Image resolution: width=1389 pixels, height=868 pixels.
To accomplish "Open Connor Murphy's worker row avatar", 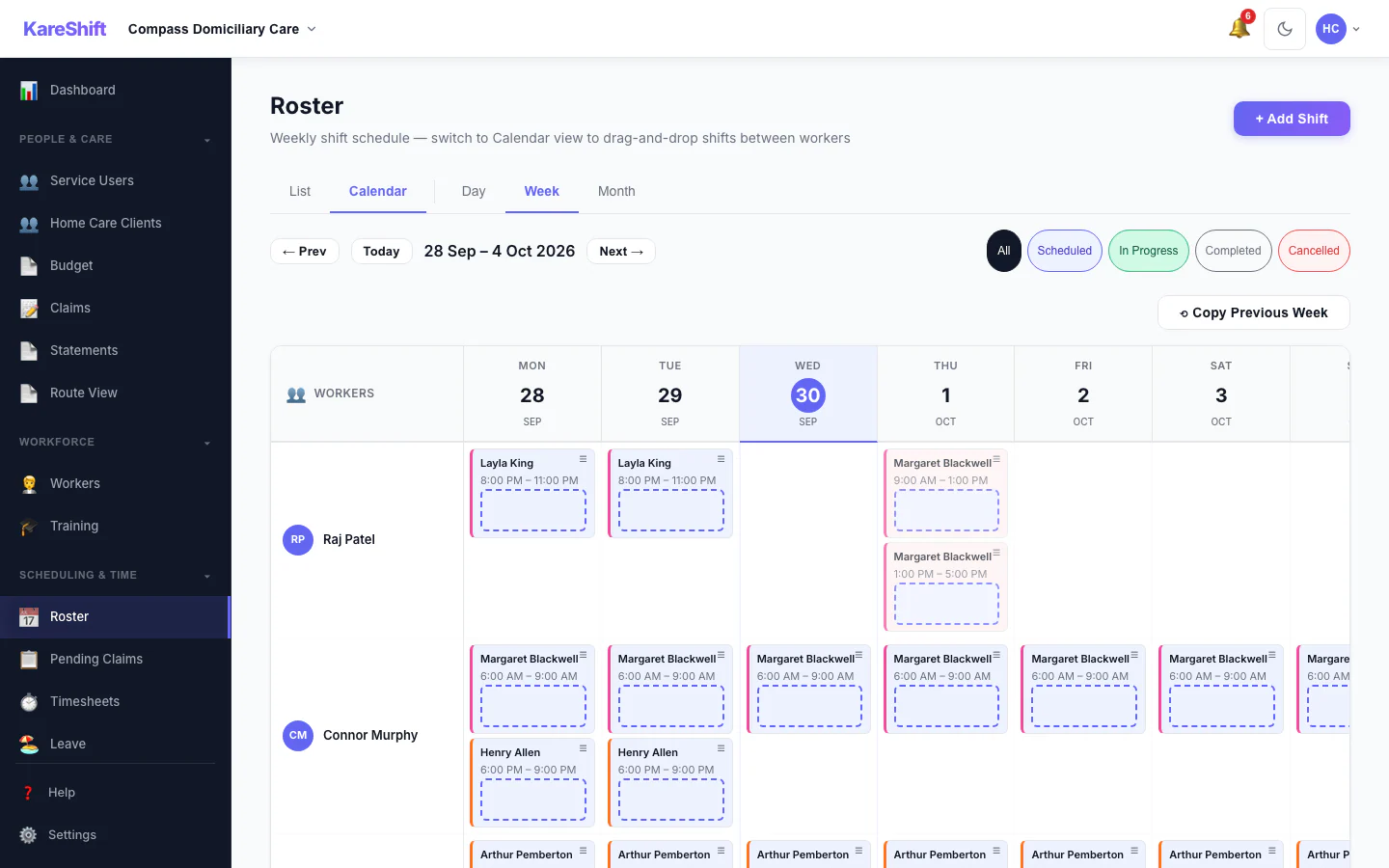I will [298, 736].
